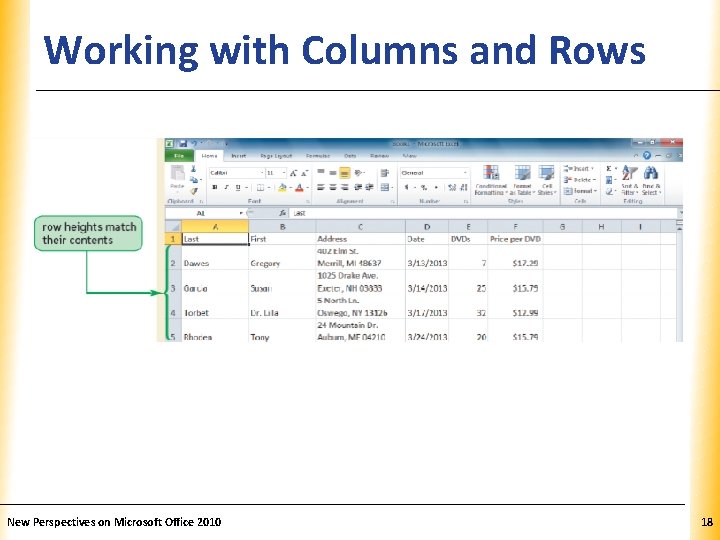Open Sort & Filter menu
720x540 pixels.
(630, 180)
